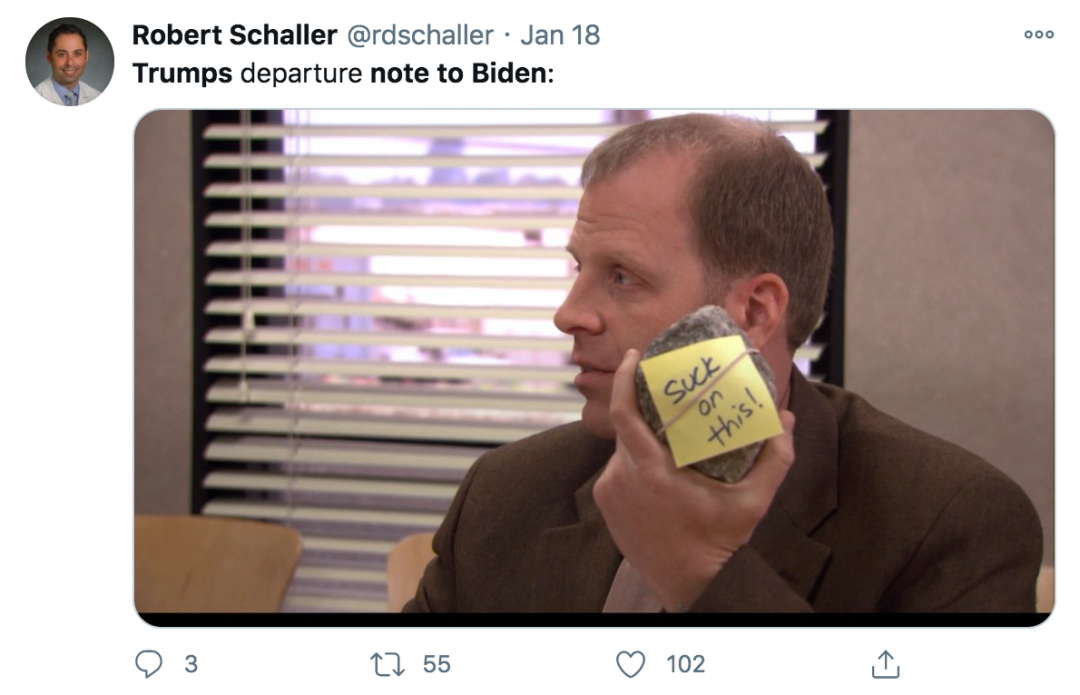Click the reply speech bubble icon
This screenshot has height=695, width=1080.
coord(148,664)
